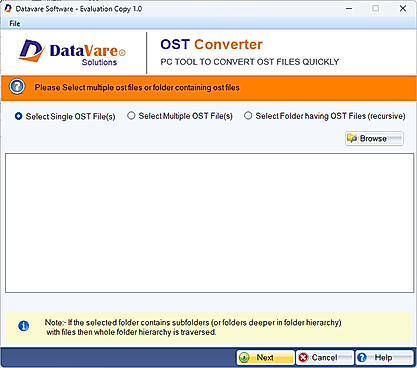The width and height of the screenshot is (417, 368).
Task: Click 'PC TOOL TO CONVERT OST FILES QUICKLY' text
Action: click(250, 62)
